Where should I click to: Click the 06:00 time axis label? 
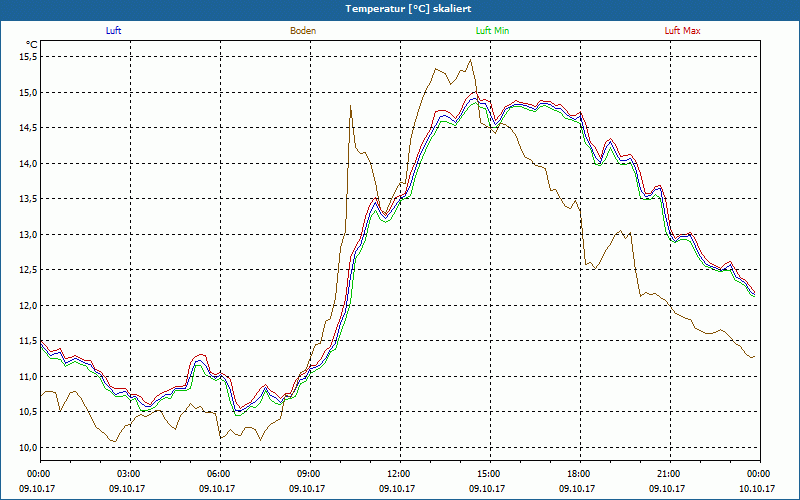pyautogui.click(x=220, y=474)
